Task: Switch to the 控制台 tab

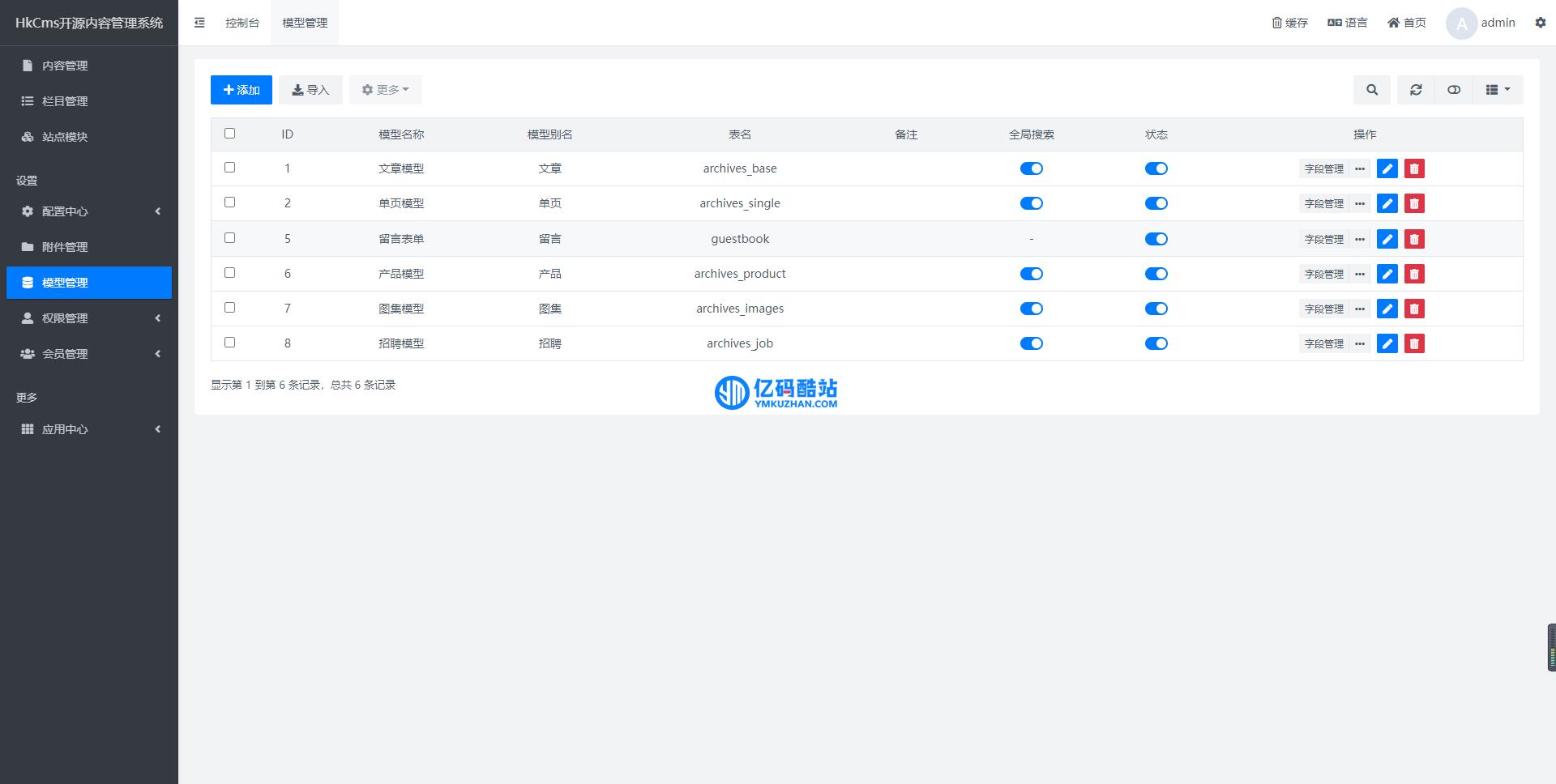Action: pyautogui.click(x=242, y=23)
